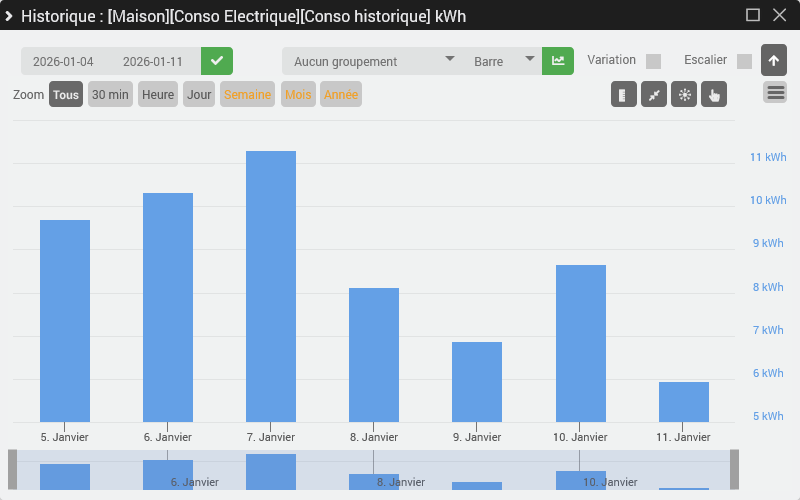Click the 6 kWh axis label
Viewport: 800px width, 500px height.
click(x=768, y=373)
